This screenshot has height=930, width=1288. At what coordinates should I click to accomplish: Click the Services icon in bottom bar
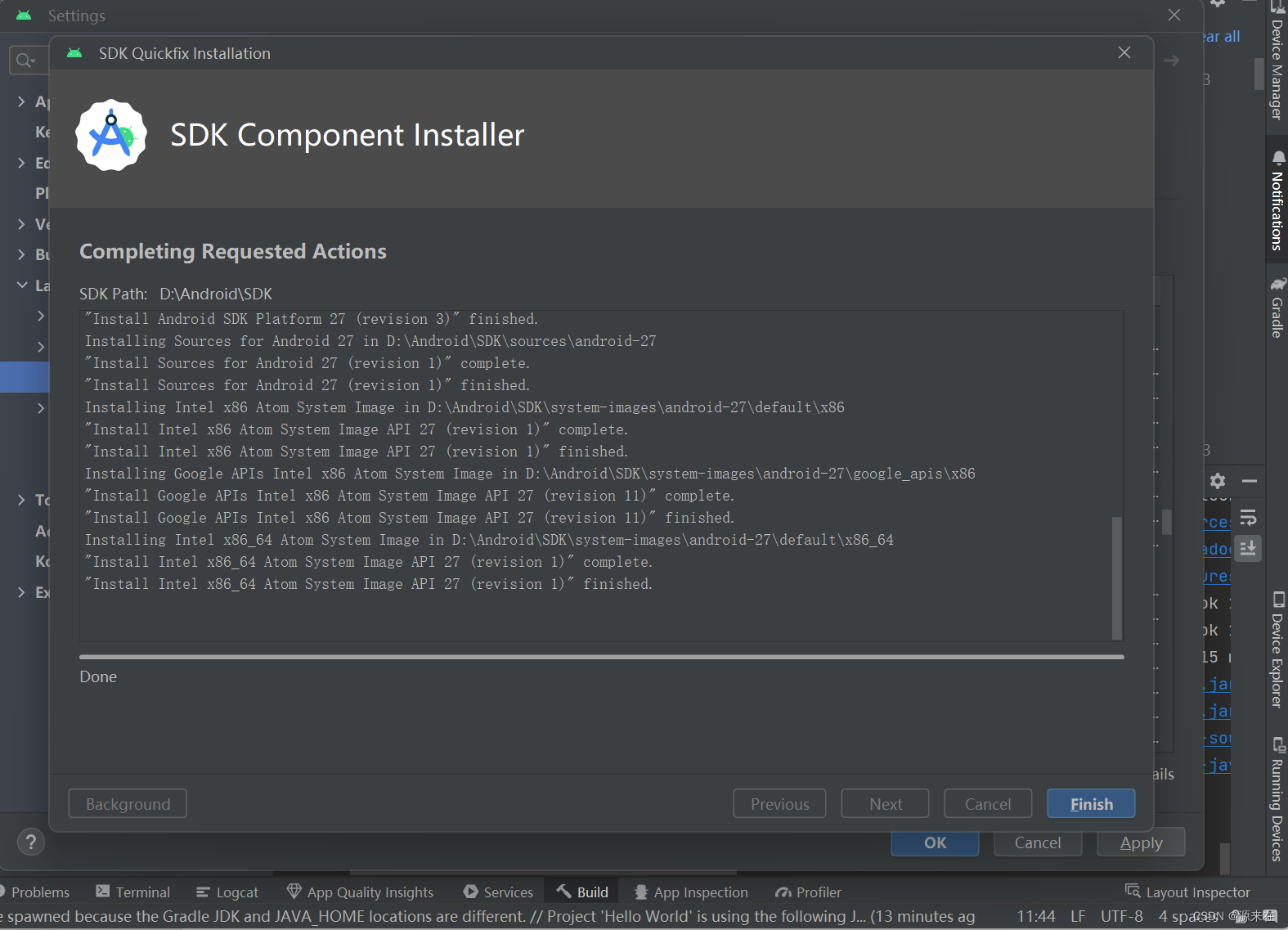(x=470, y=892)
